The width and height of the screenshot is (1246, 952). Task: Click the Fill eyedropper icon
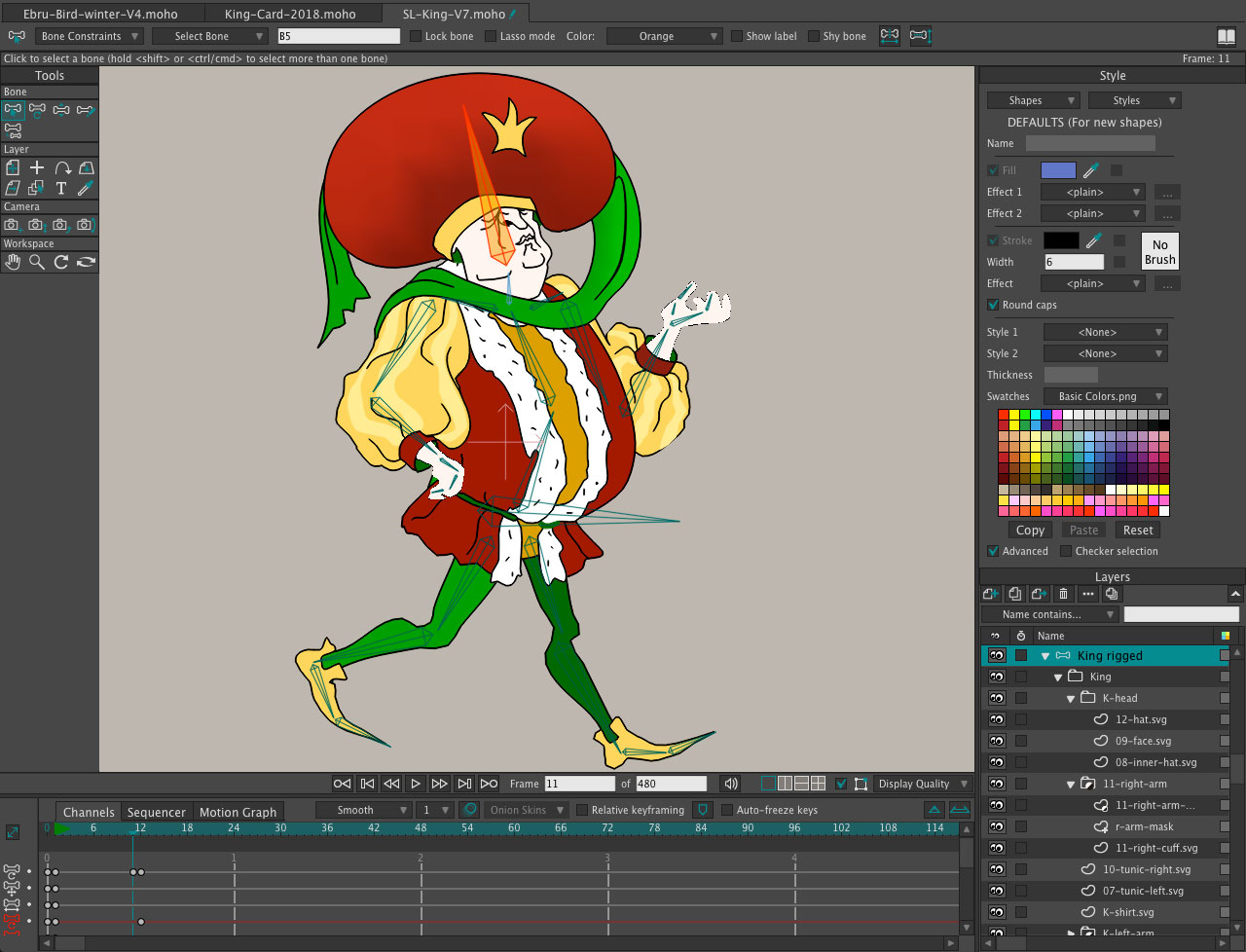pos(1091,170)
